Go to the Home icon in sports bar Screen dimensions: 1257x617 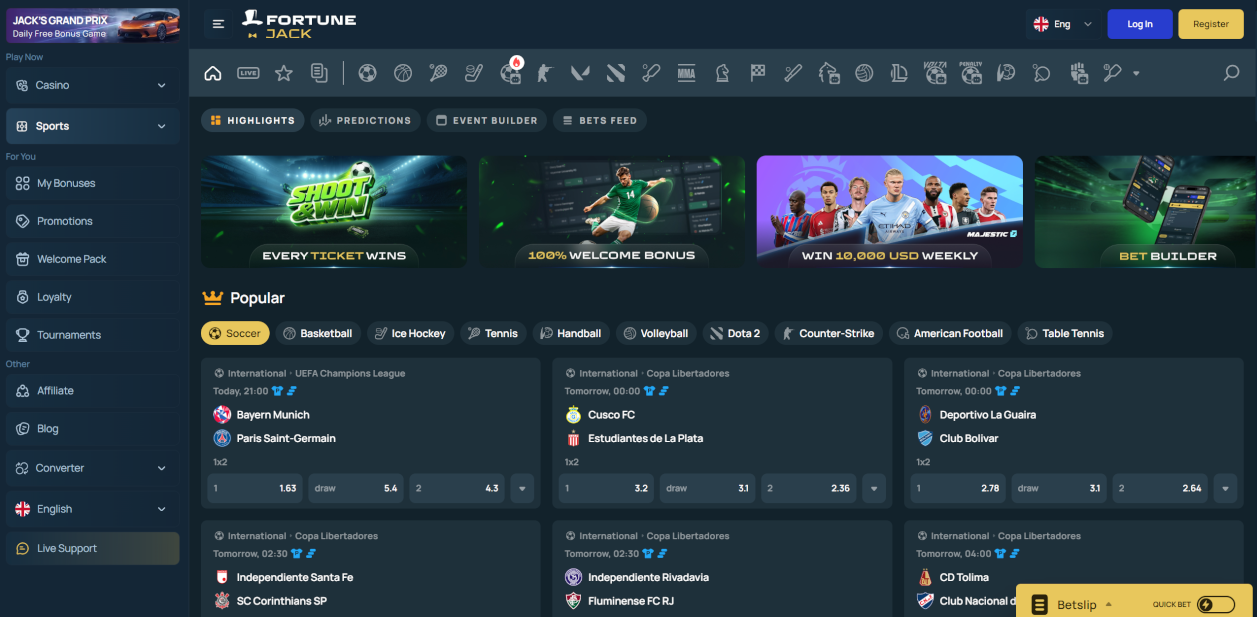212,73
